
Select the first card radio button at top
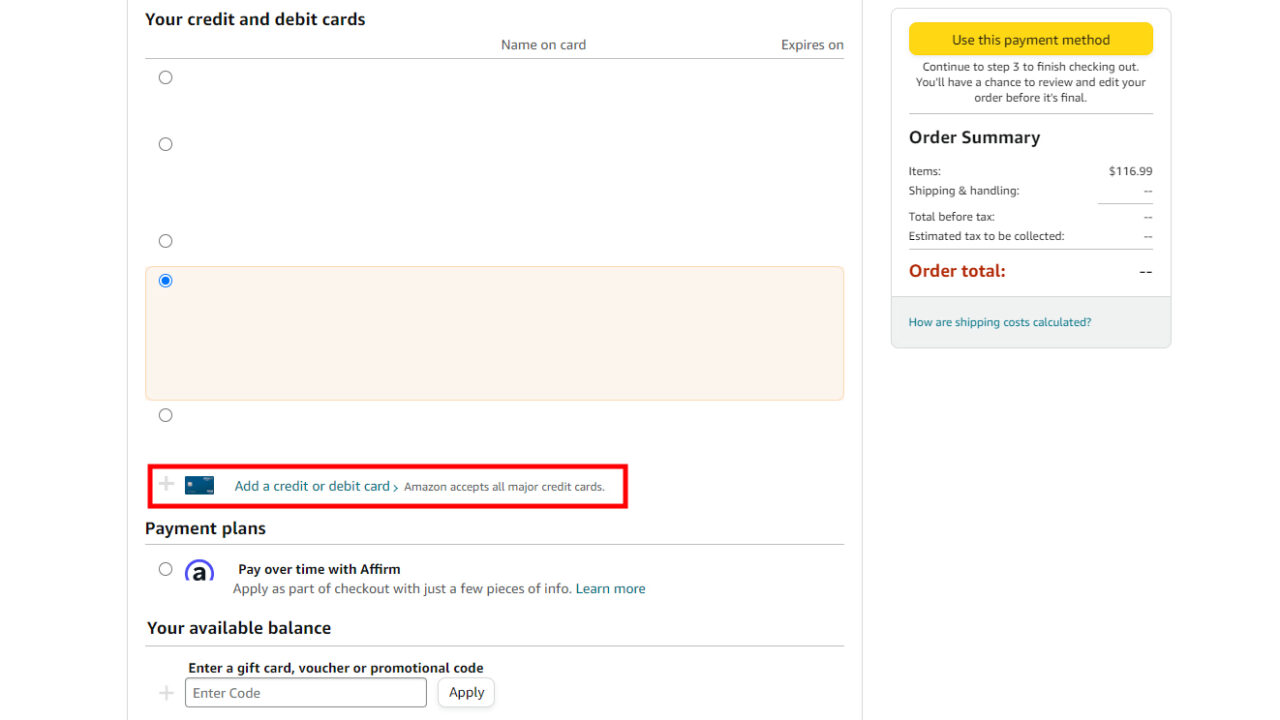pos(165,77)
